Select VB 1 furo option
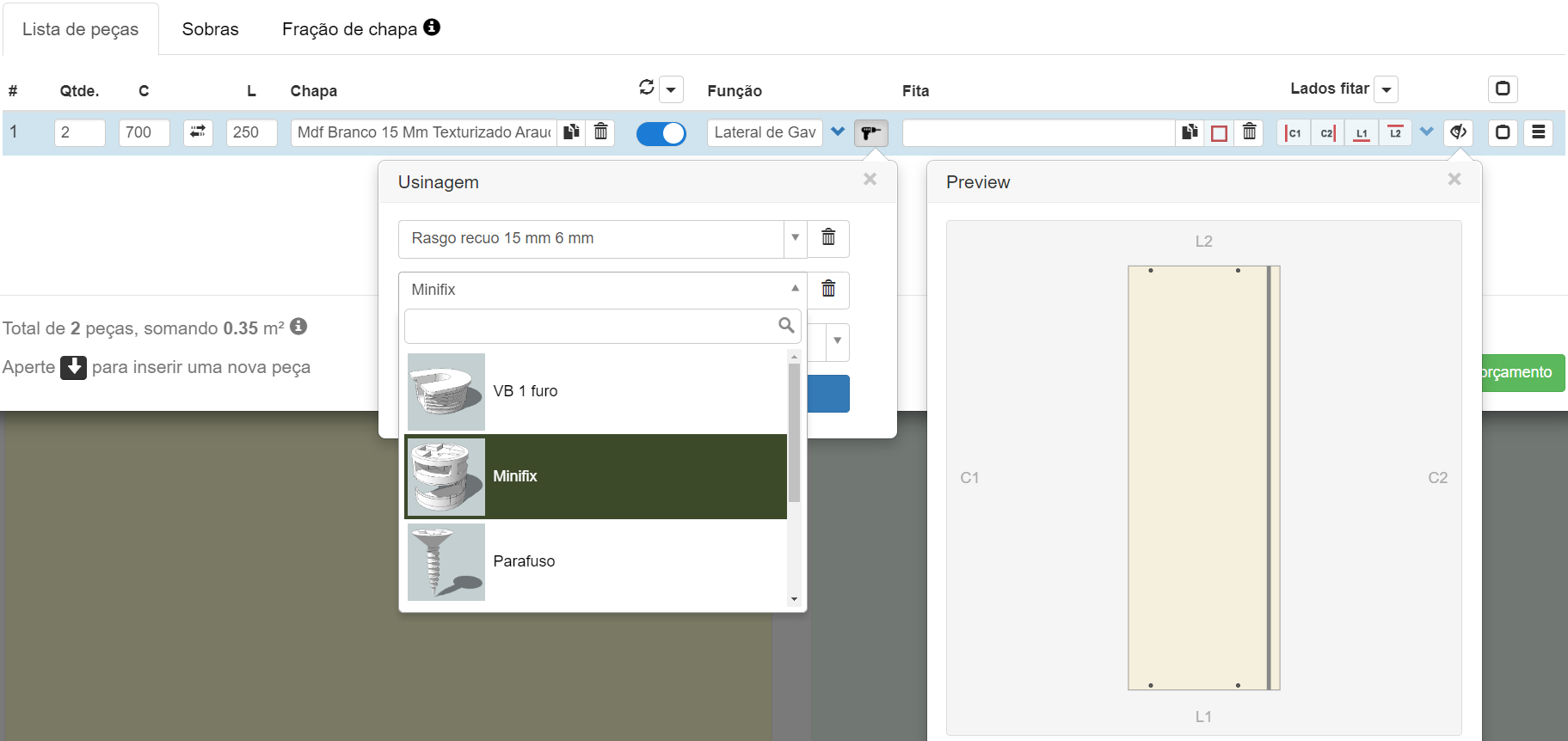1568x741 pixels. [525, 391]
